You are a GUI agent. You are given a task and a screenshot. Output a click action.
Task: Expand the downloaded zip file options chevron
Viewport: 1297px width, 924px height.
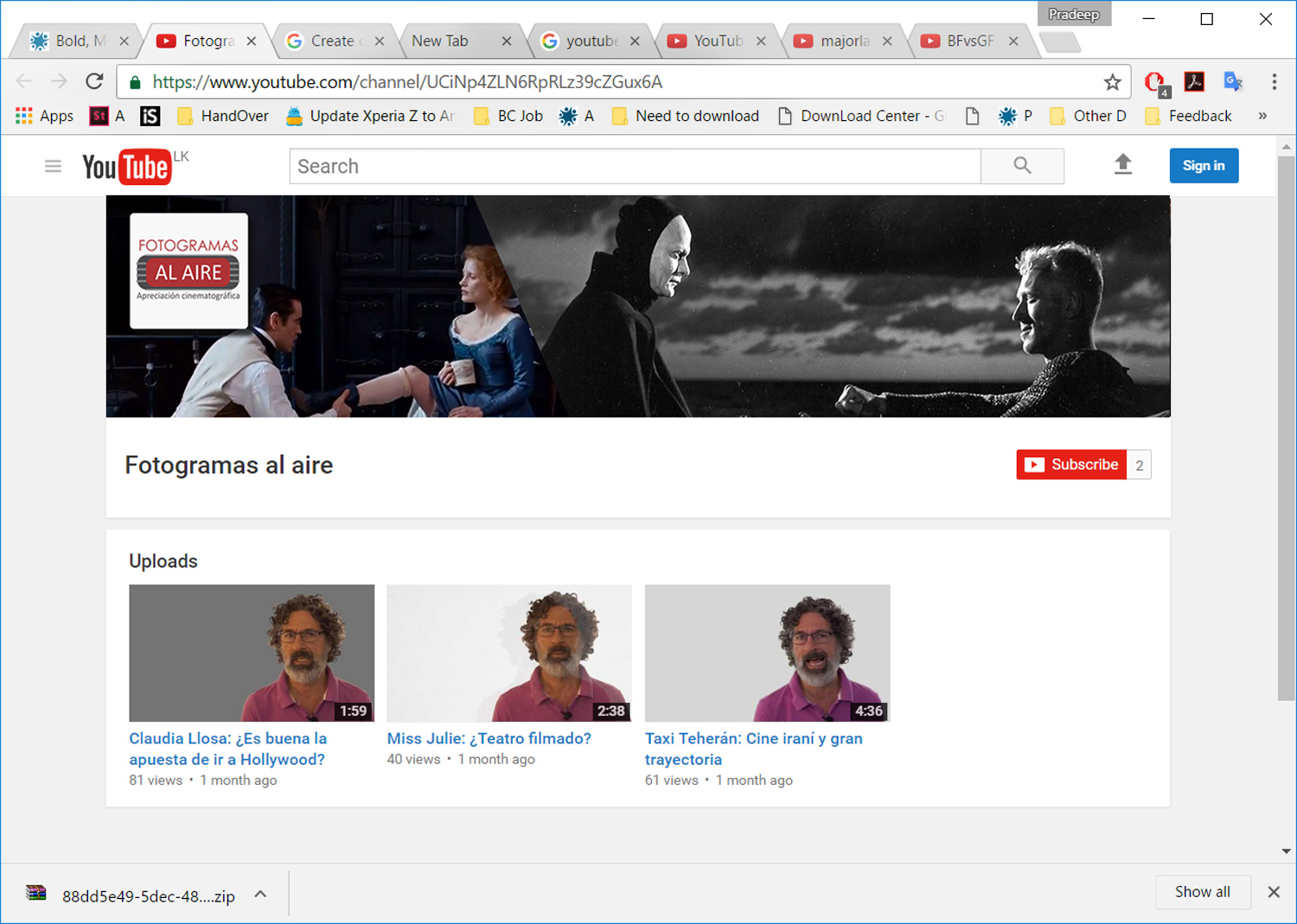pyautogui.click(x=260, y=895)
